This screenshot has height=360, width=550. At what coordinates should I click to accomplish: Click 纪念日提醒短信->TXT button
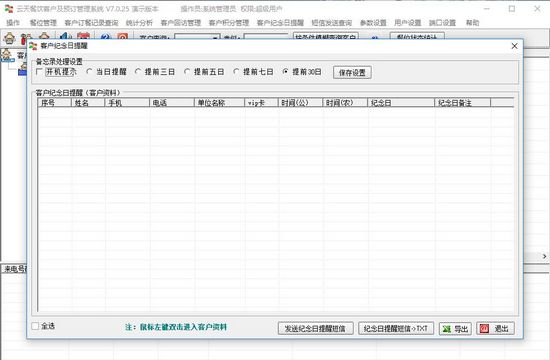click(396, 328)
